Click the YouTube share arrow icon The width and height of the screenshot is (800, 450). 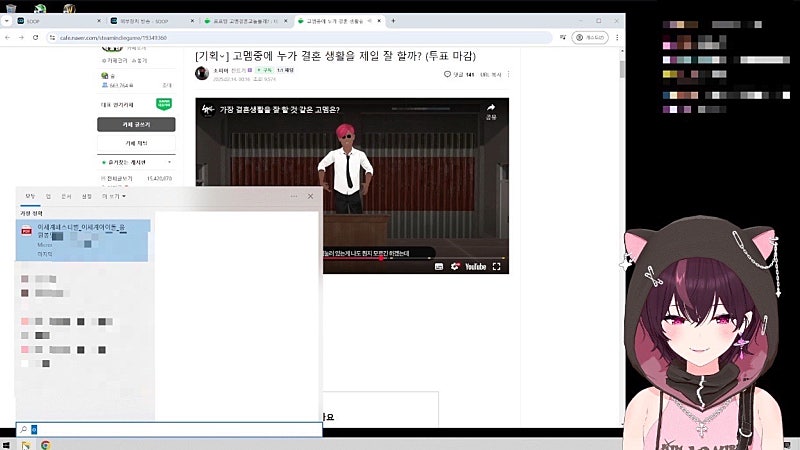point(491,108)
